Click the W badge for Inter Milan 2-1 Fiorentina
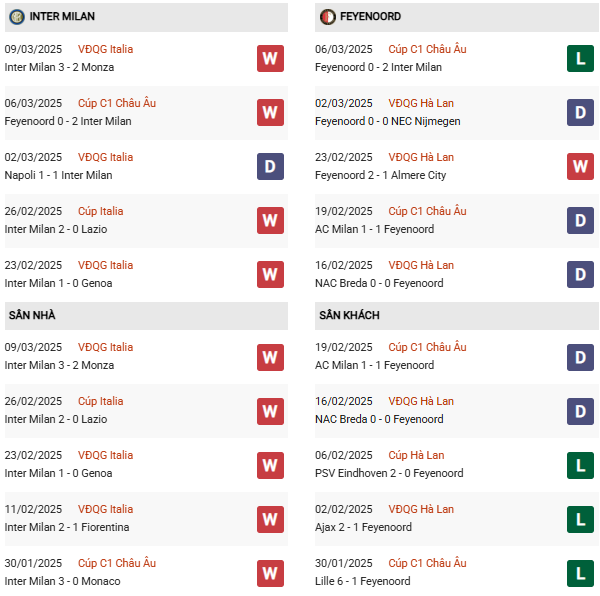Viewport: 600px width, 596px height. pos(270,518)
